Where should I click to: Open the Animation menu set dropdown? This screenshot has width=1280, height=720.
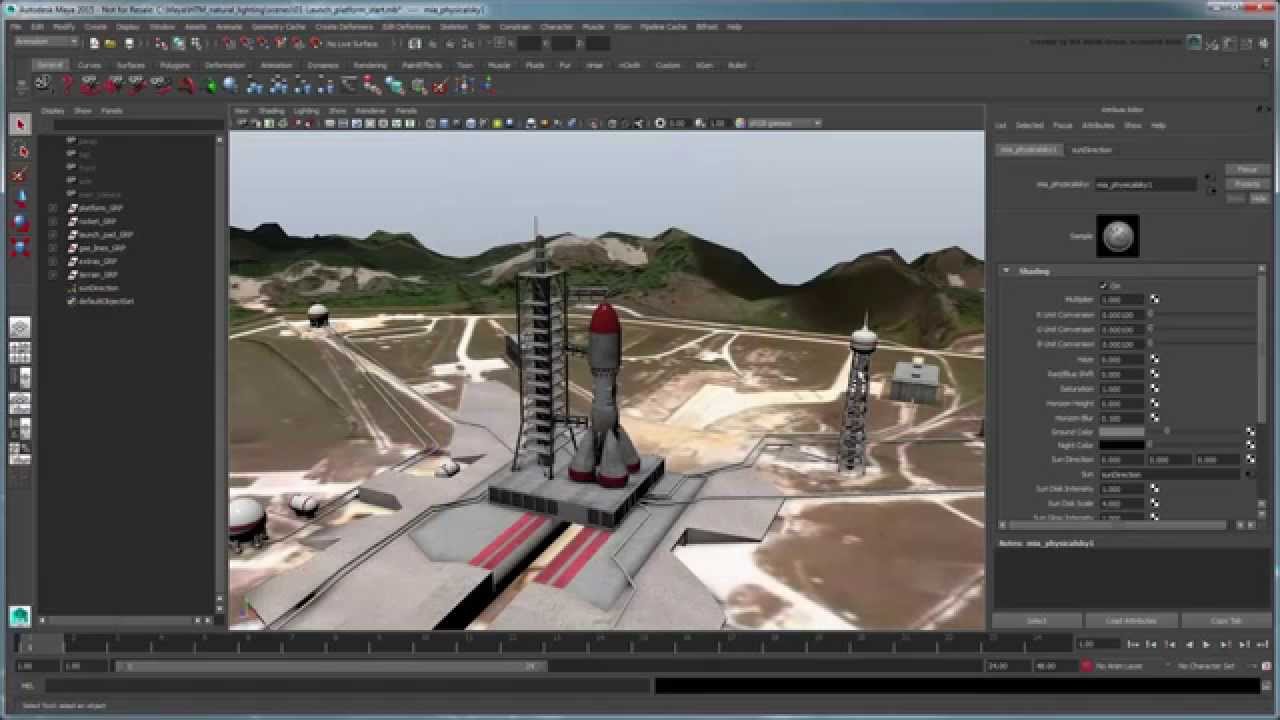coord(46,43)
